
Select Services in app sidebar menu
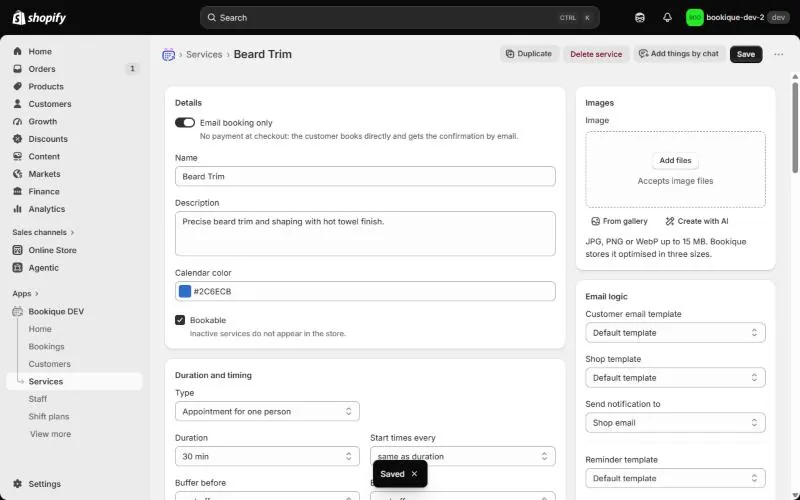74,382
